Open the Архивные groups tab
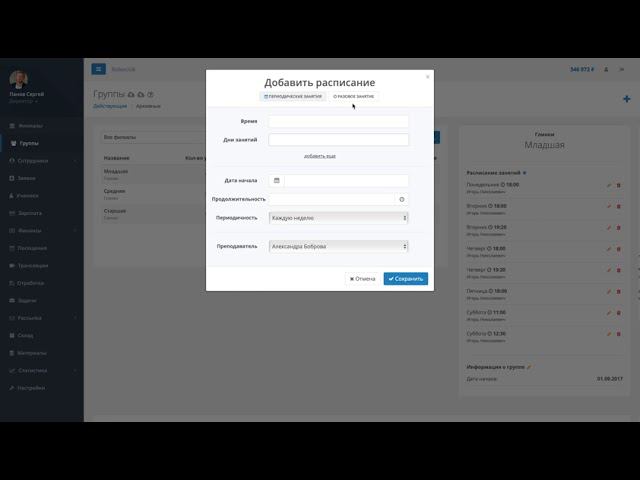The image size is (640, 480). coord(148,106)
